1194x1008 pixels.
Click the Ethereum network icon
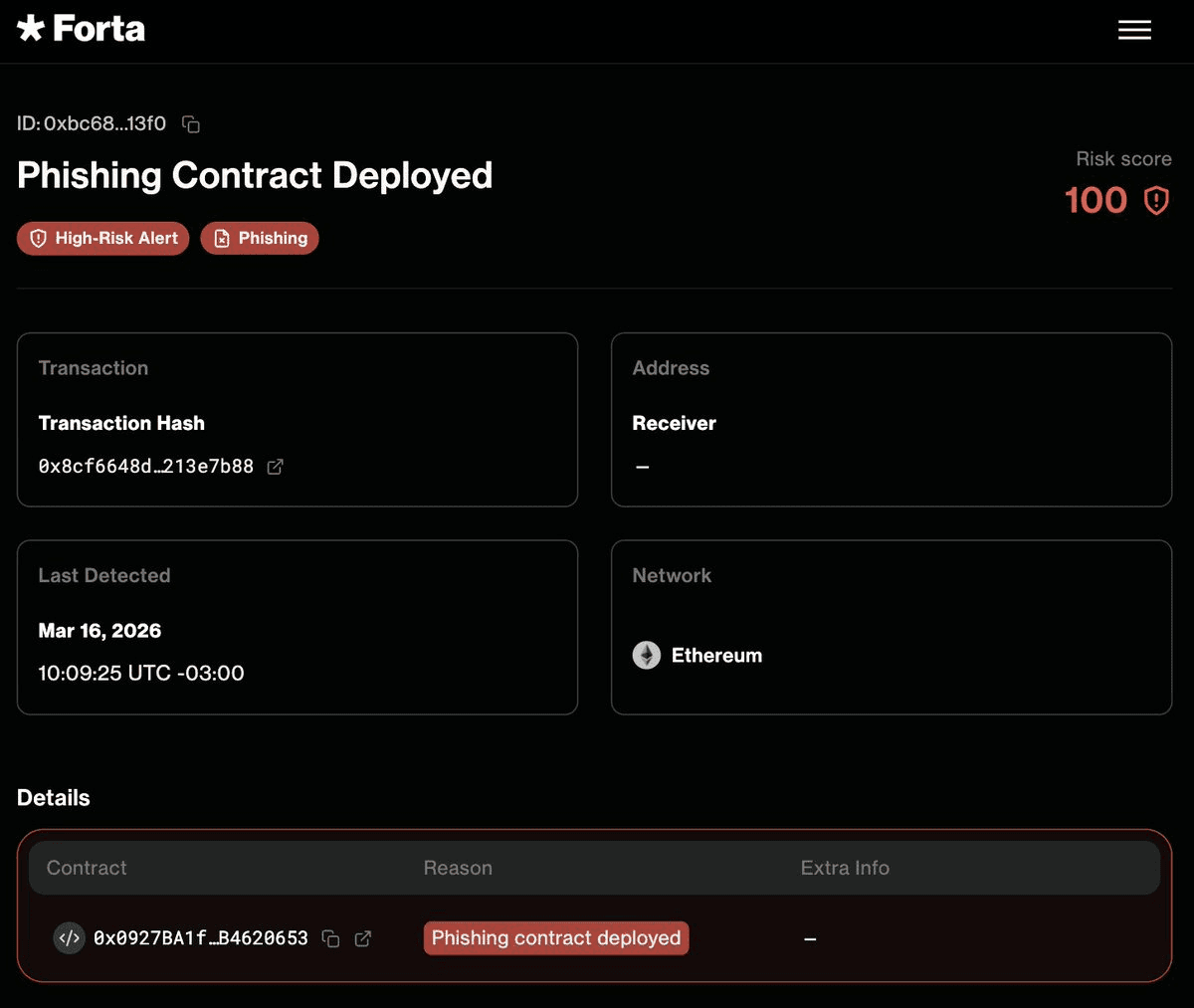coord(647,656)
